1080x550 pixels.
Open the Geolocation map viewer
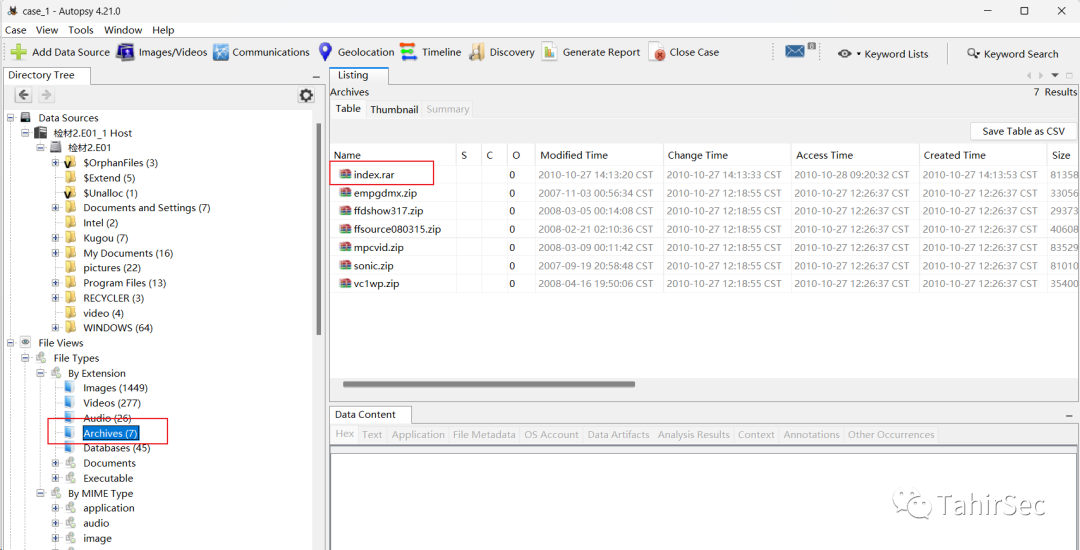click(x=355, y=52)
